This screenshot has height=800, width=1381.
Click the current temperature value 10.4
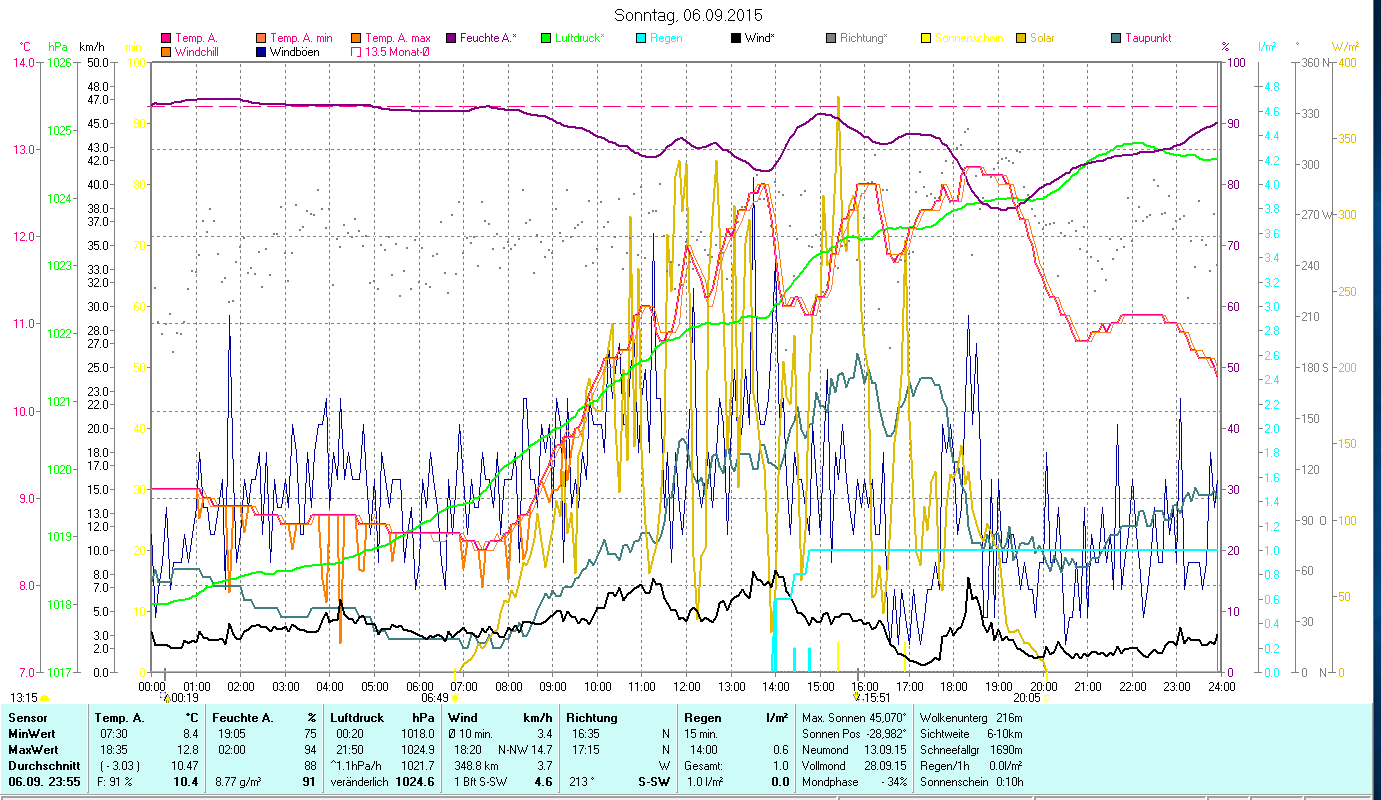[x=185, y=782]
